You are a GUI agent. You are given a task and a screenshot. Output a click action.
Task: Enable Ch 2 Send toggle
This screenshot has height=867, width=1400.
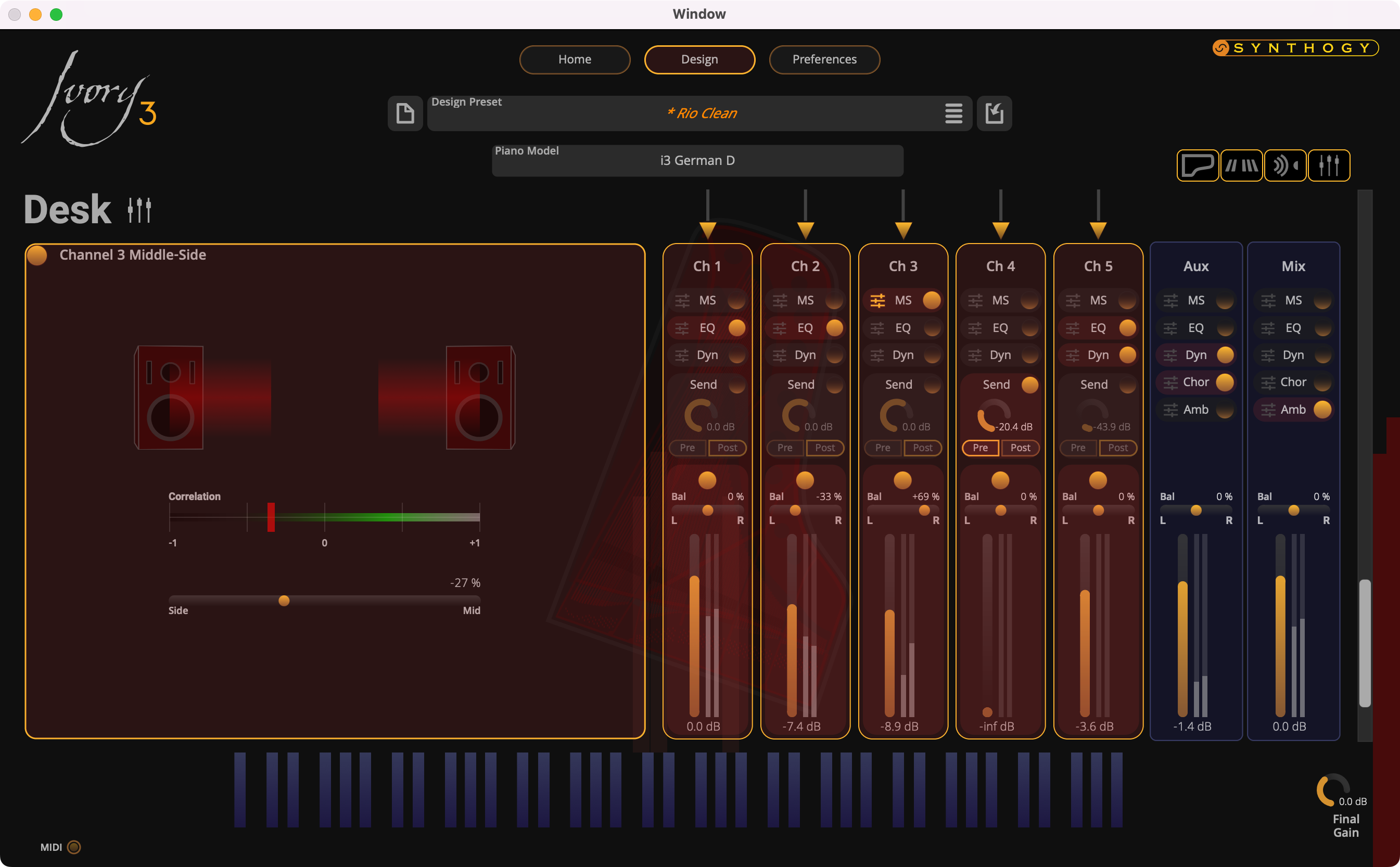click(834, 385)
